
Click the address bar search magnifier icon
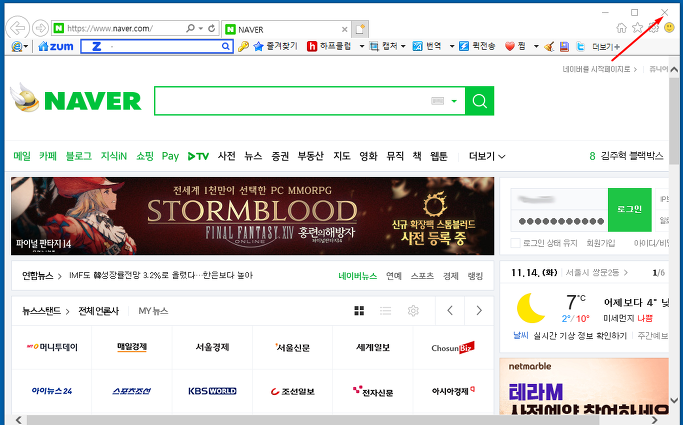tap(190, 28)
